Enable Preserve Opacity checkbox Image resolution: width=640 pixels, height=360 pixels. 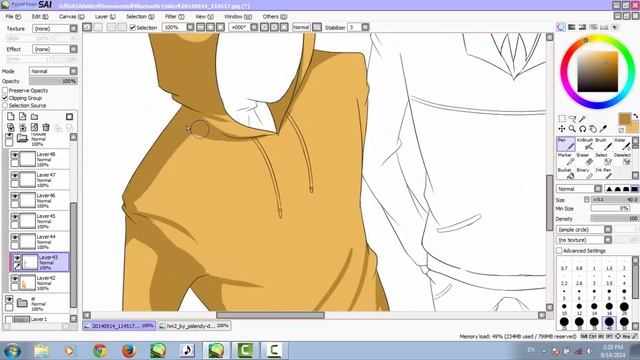[5, 91]
